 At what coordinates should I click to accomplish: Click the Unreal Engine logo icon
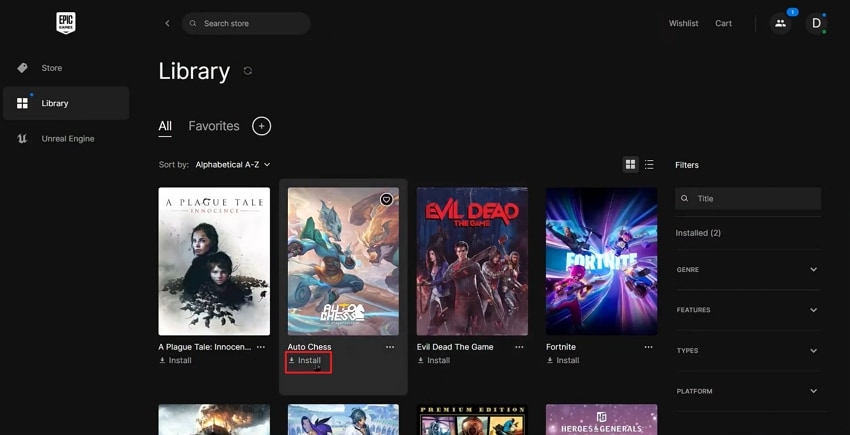click(22, 139)
